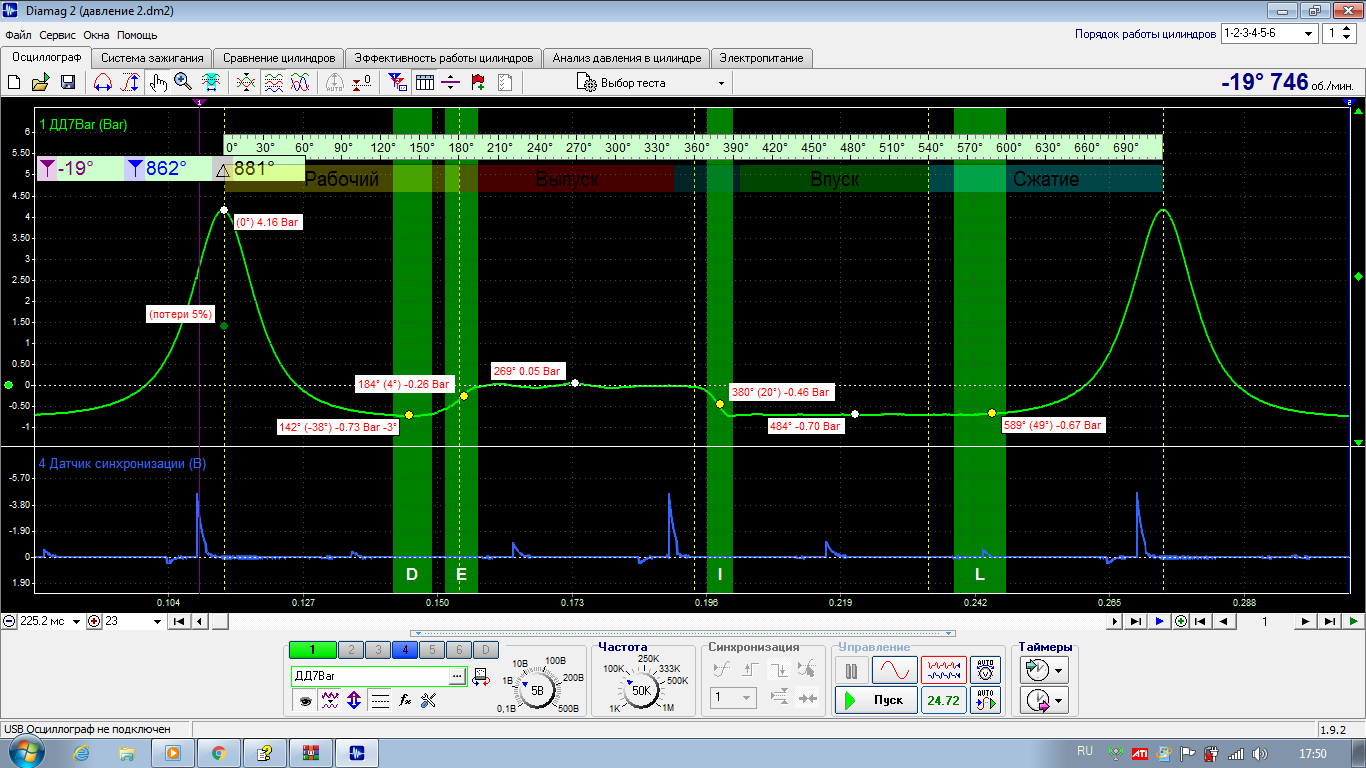Toggle channel 2 button

(350, 649)
